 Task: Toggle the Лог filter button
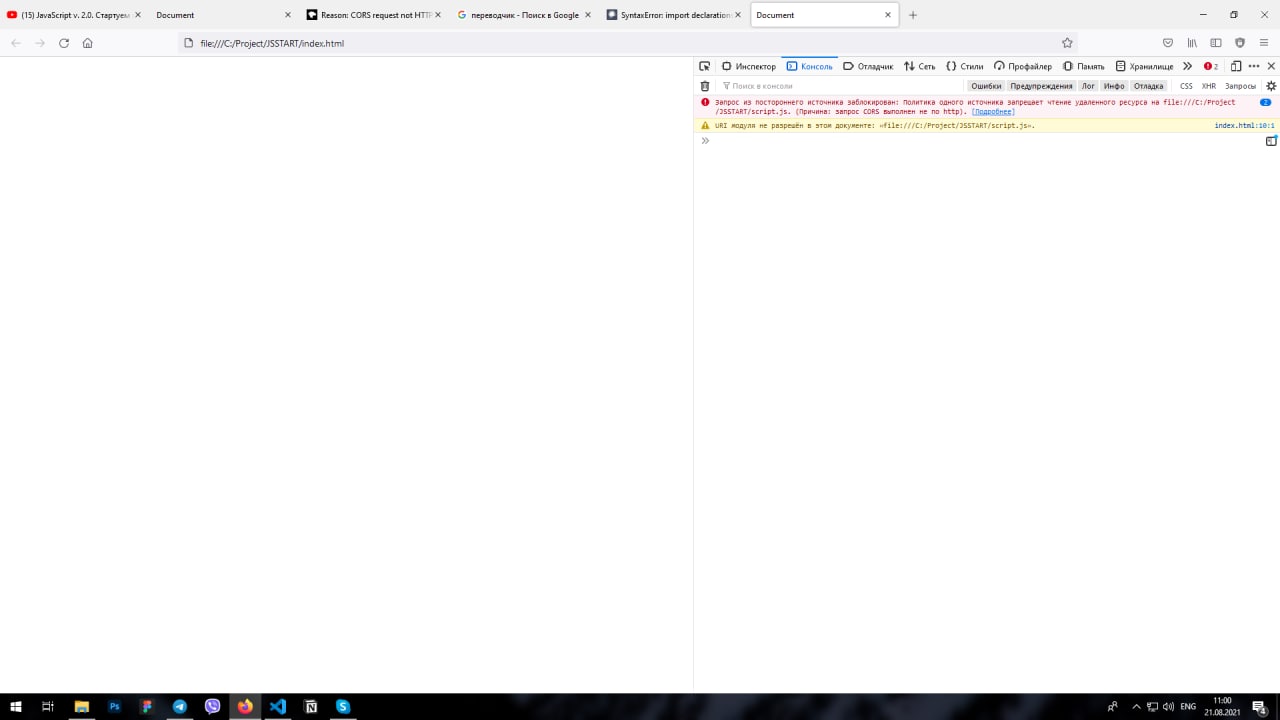point(1088,86)
